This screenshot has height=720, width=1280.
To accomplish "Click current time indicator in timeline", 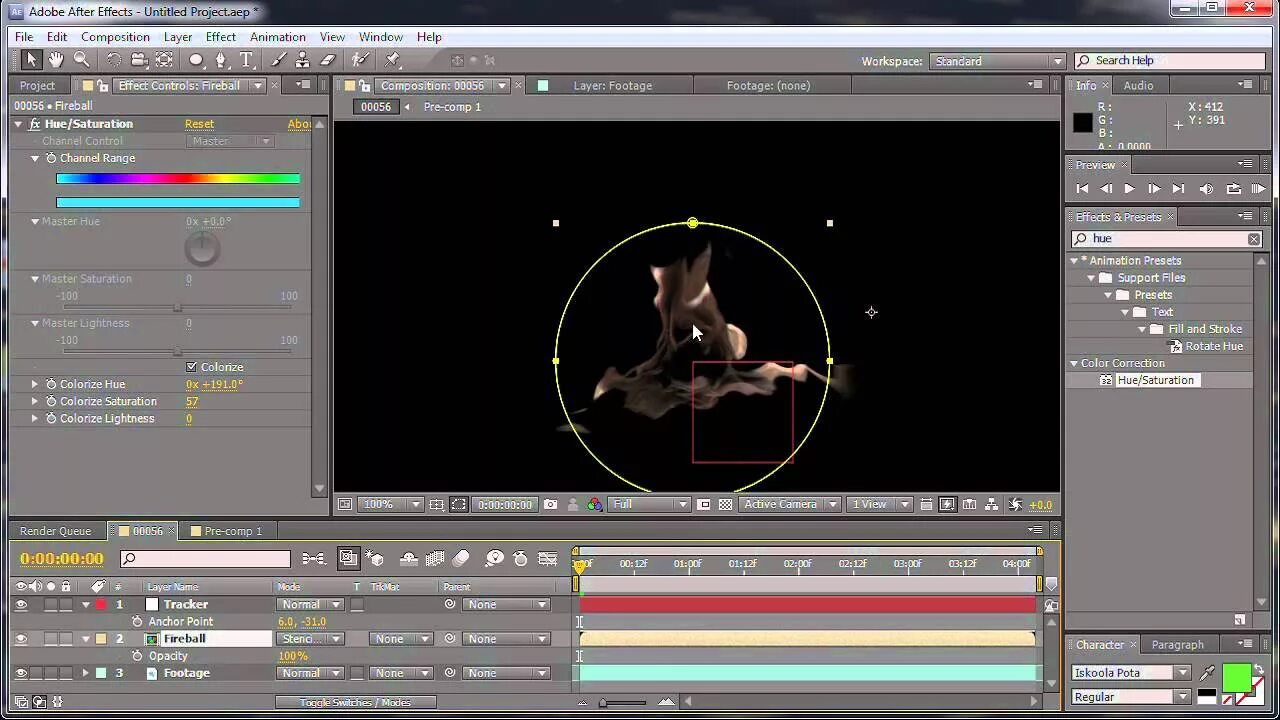I will point(579,566).
